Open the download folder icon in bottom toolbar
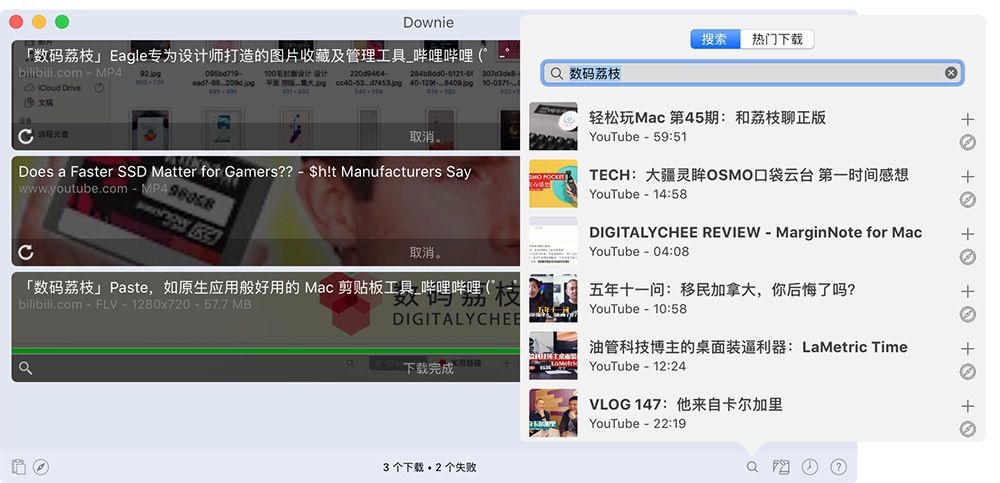 point(781,467)
